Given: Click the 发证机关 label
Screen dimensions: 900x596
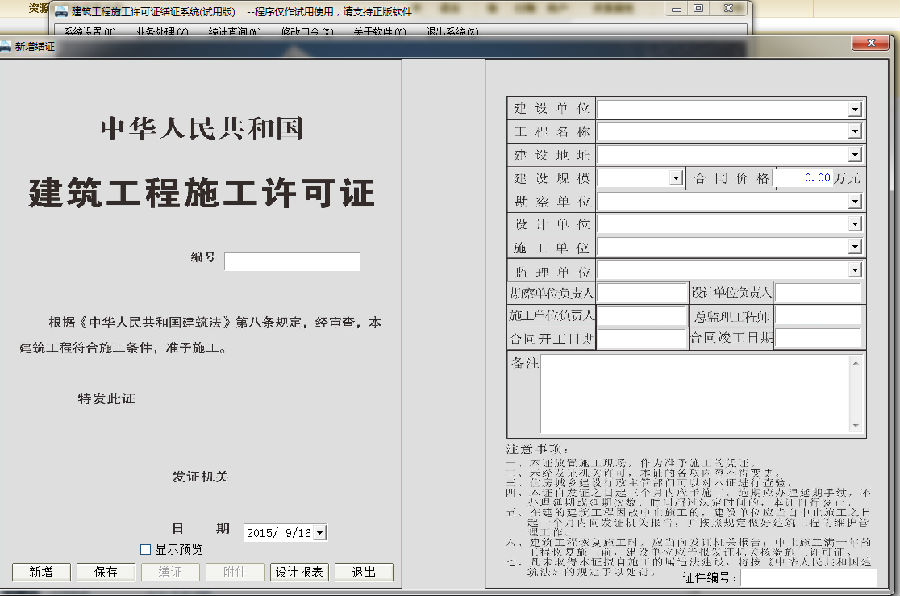Looking at the screenshot, I should tap(200, 477).
